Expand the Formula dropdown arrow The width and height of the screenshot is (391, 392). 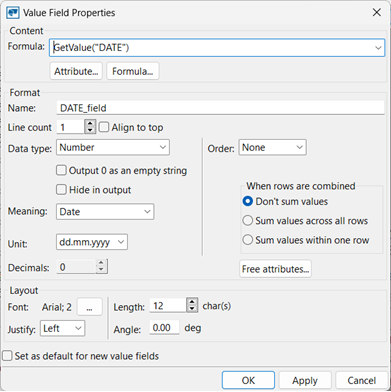[x=378, y=48]
